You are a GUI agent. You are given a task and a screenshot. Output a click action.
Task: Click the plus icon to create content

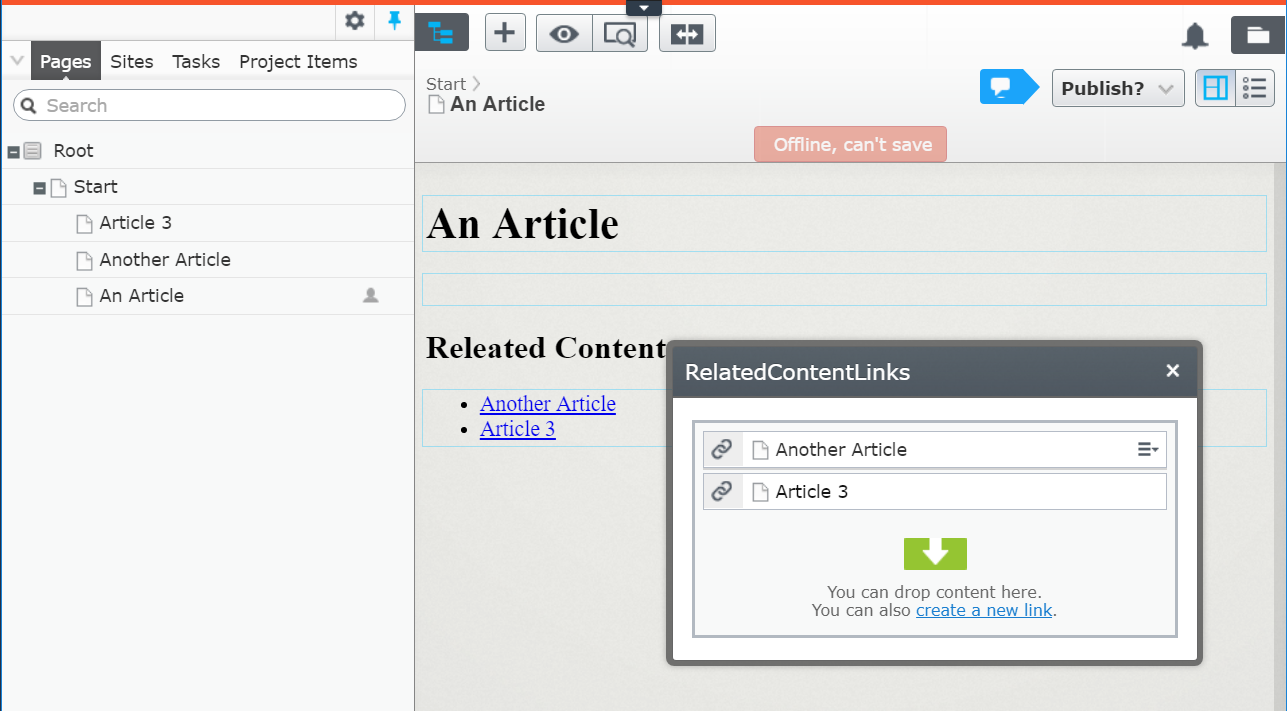[505, 33]
